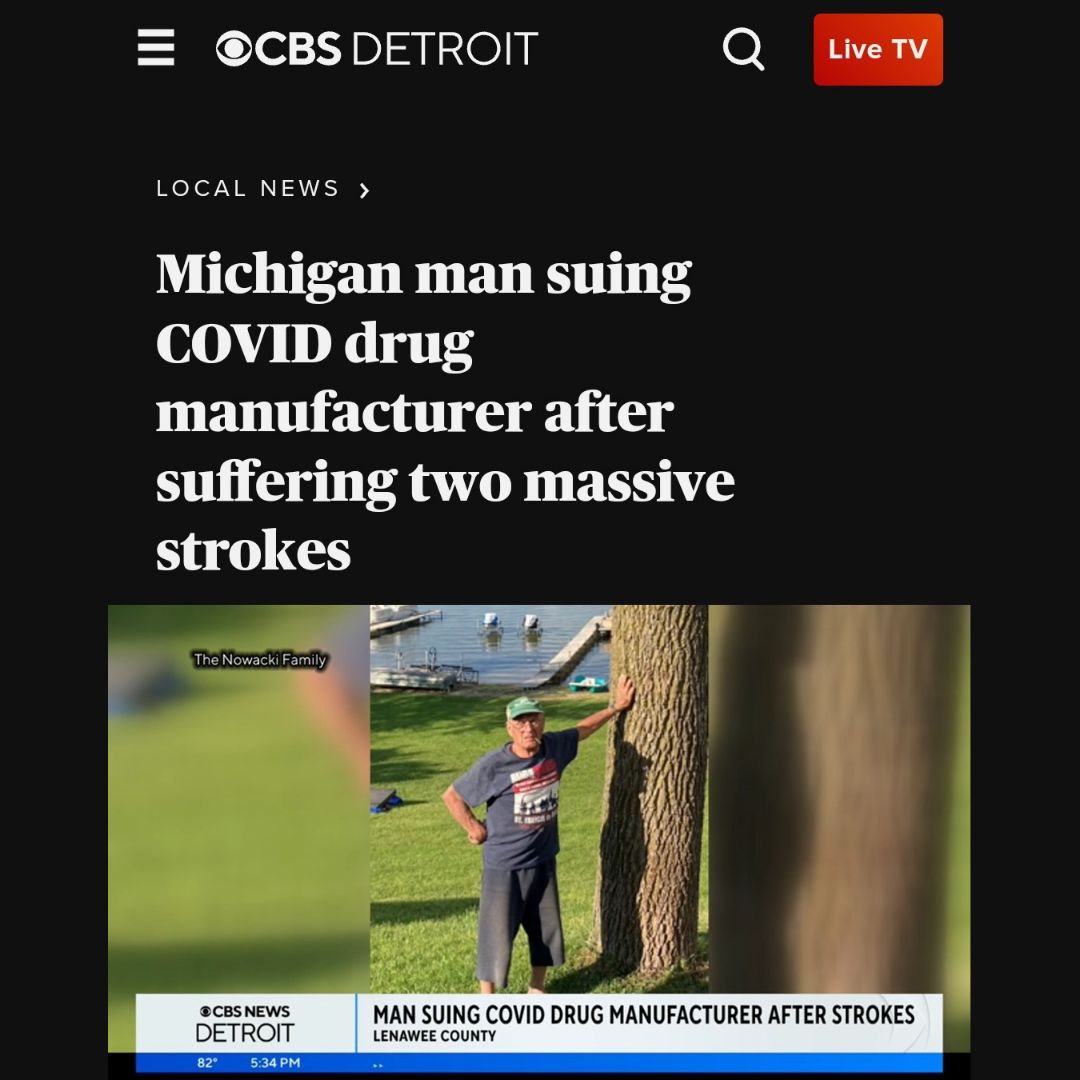Image resolution: width=1080 pixels, height=1080 pixels.
Task: Click the MAN SUING COVID DRUG banner text
Action: click(x=643, y=1015)
